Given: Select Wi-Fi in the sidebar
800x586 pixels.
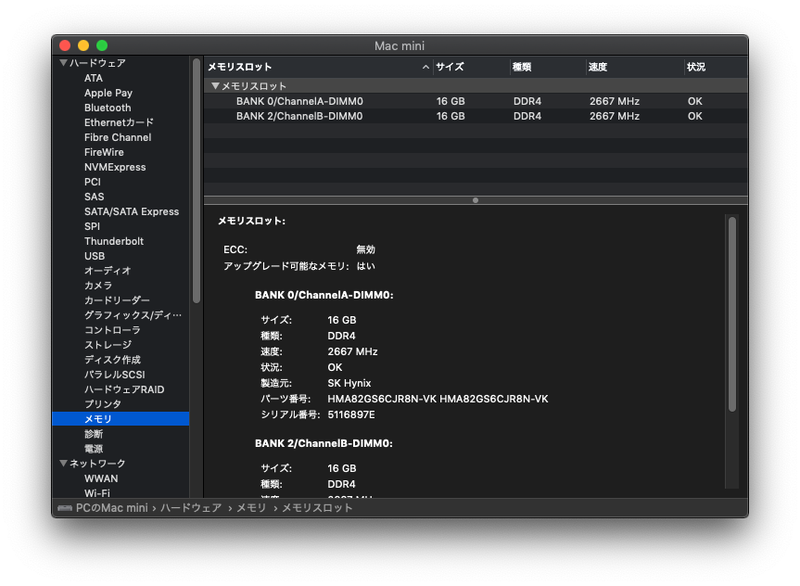Looking at the screenshot, I should point(97,493).
